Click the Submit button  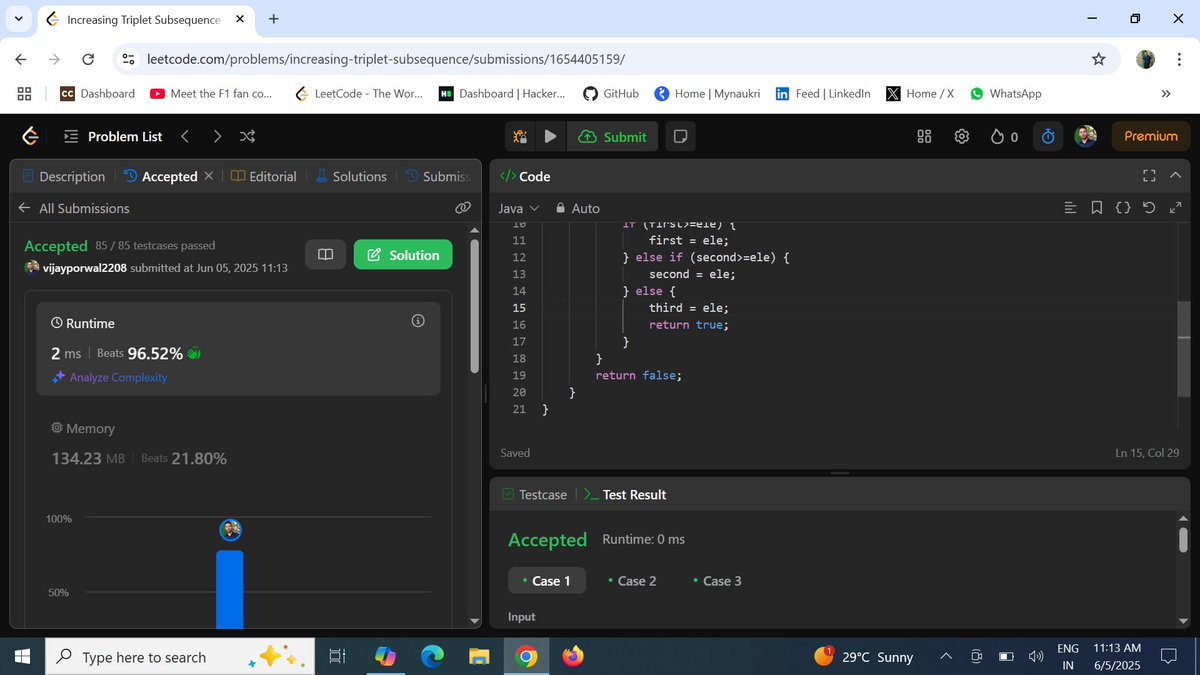(613, 136)
